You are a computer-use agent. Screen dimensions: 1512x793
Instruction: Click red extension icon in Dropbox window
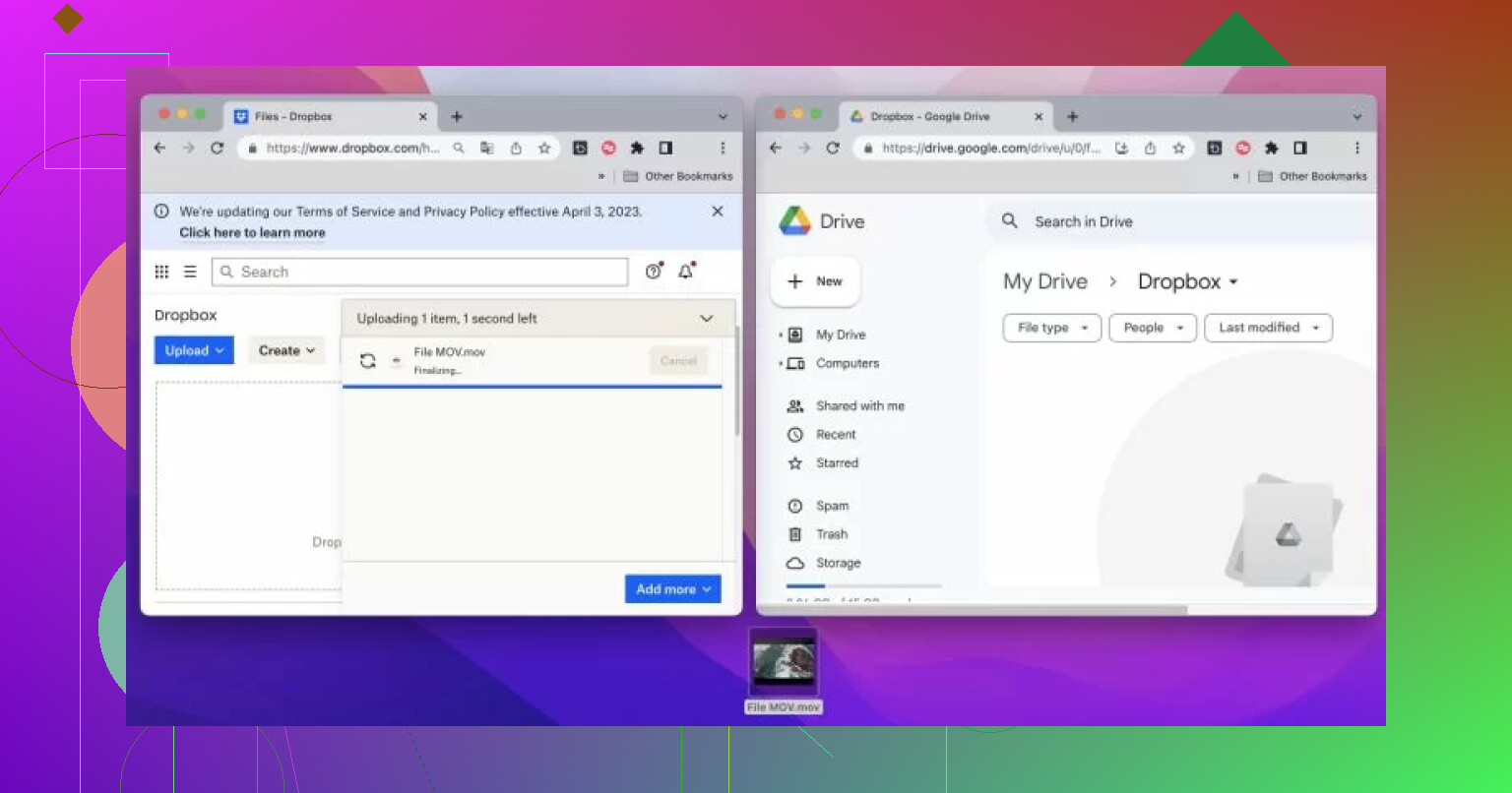[608, 148]
